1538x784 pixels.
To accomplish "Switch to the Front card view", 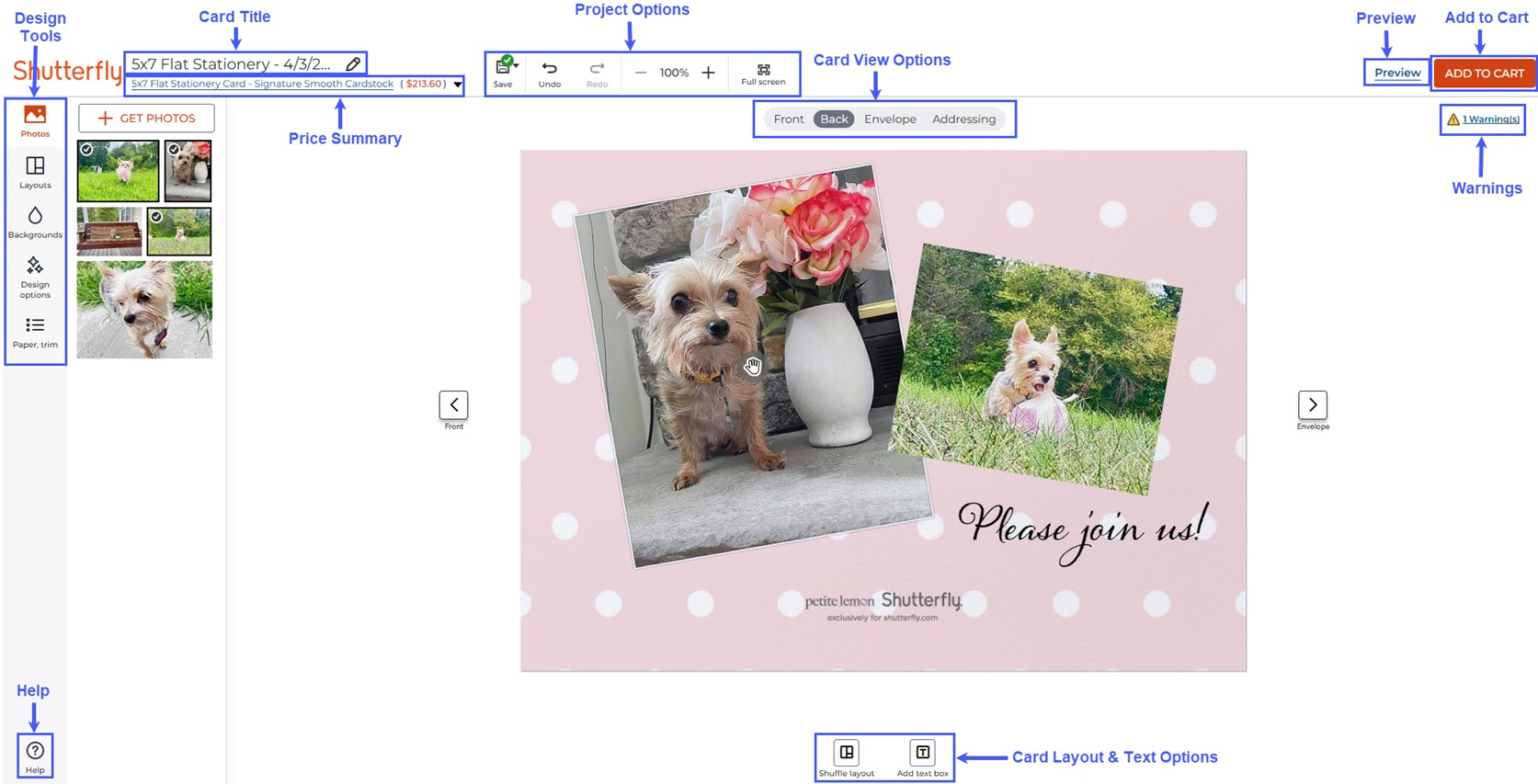I will coord(788,119).
